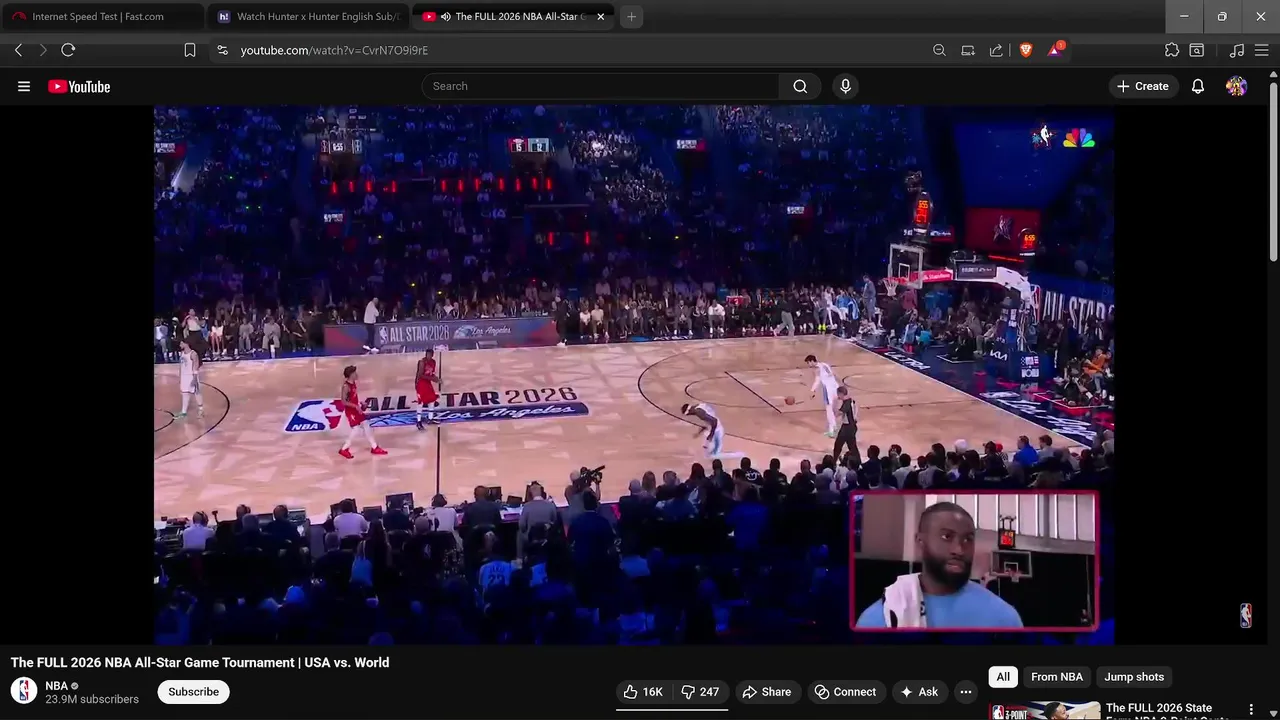Click the YouTube search input field

click(600, 86)
